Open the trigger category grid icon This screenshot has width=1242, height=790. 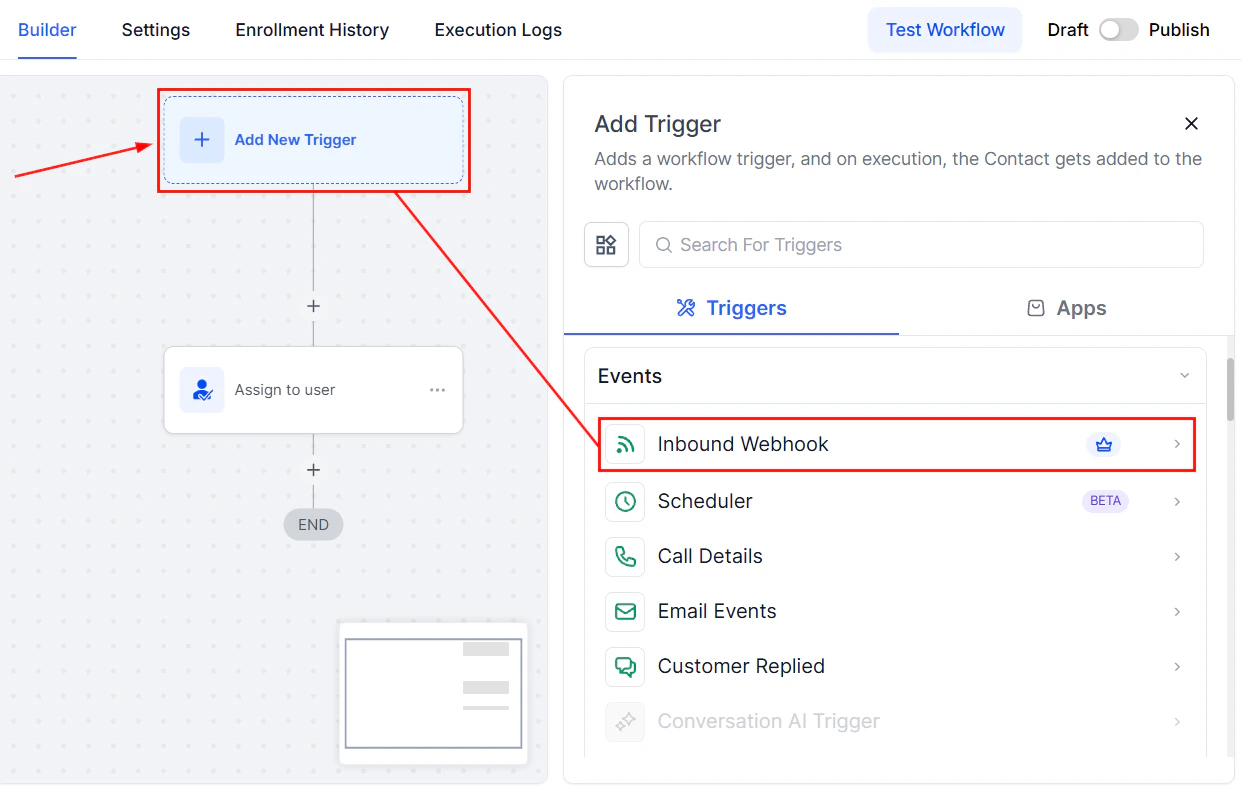pos(607,244)
